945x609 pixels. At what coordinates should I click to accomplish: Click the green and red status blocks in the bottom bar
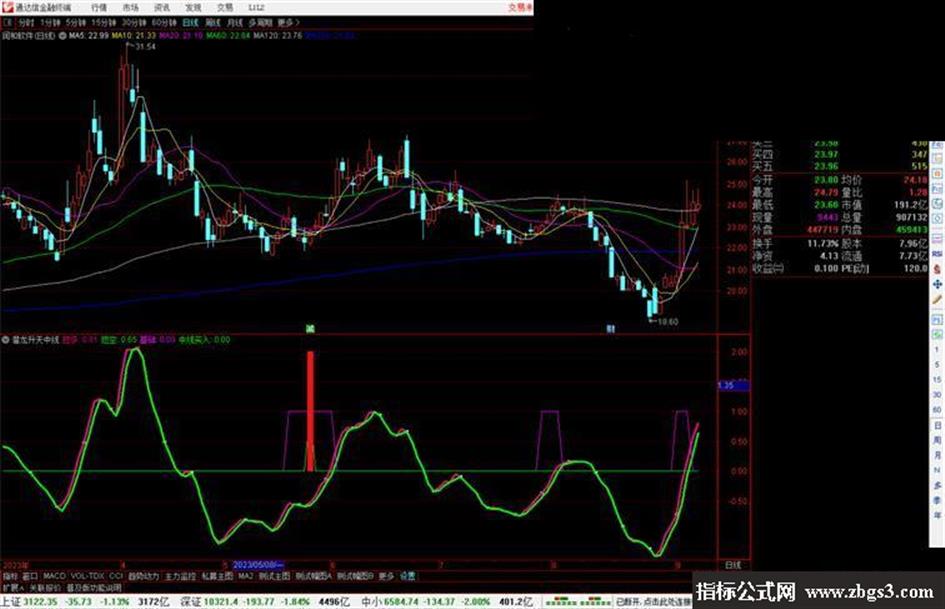(x=577, y=602)
